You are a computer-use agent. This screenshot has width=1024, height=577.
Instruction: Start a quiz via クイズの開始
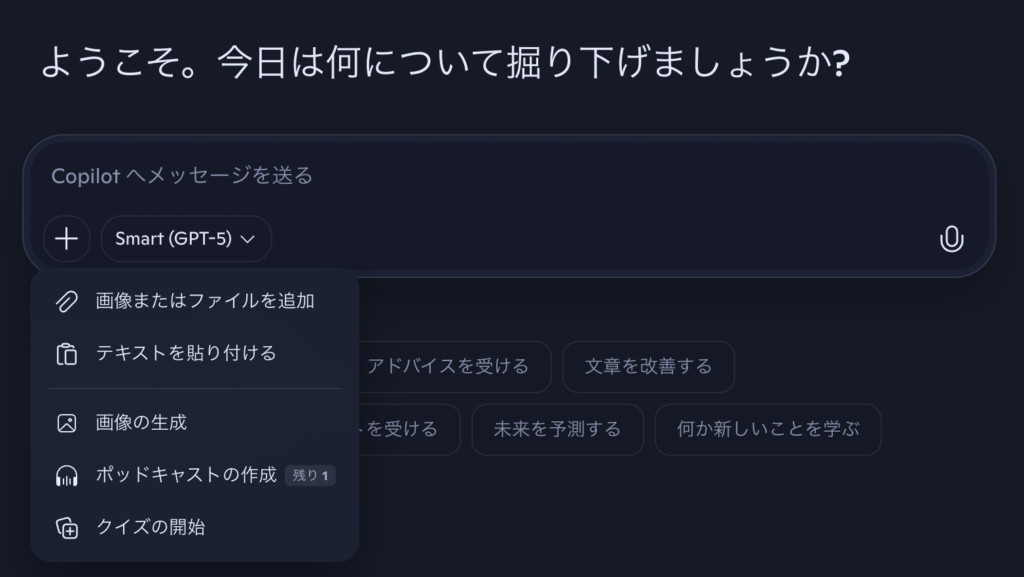150,528
